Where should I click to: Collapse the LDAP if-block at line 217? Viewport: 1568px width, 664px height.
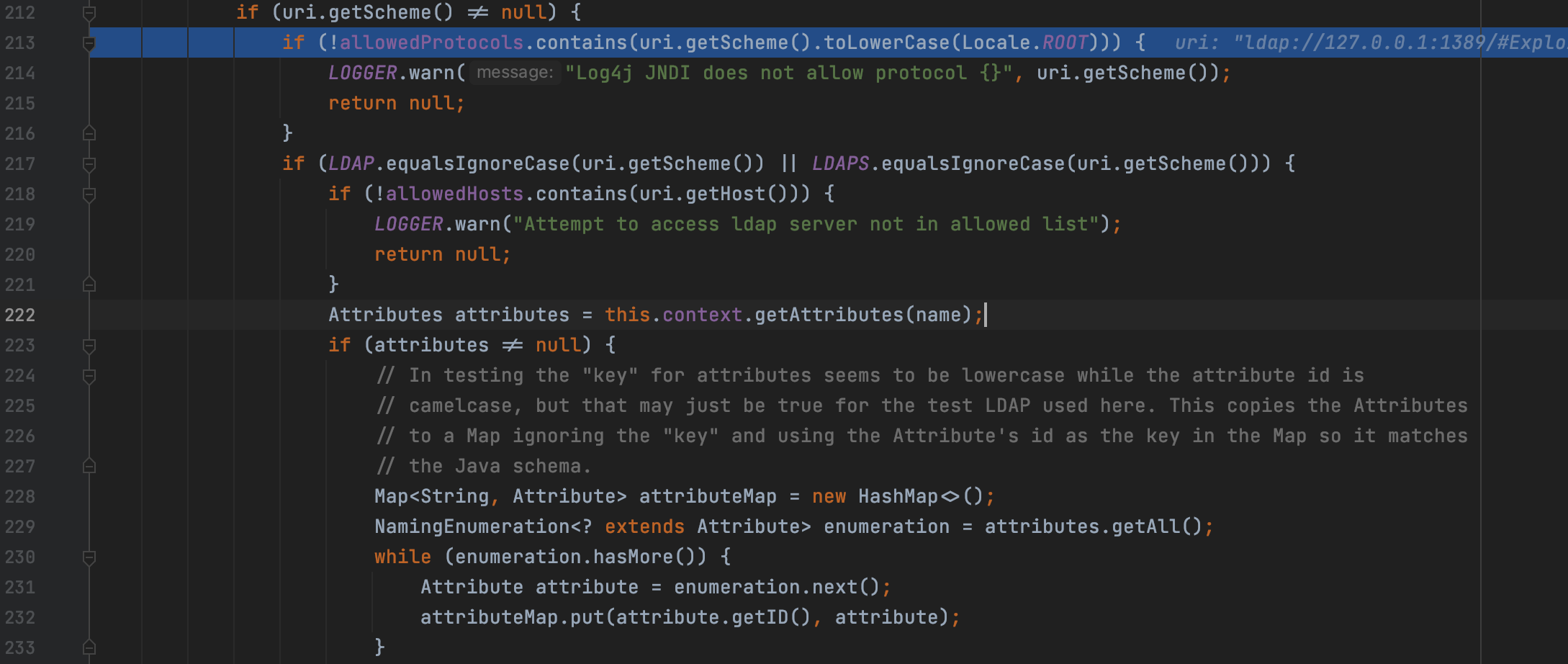[x=89, y=164]
